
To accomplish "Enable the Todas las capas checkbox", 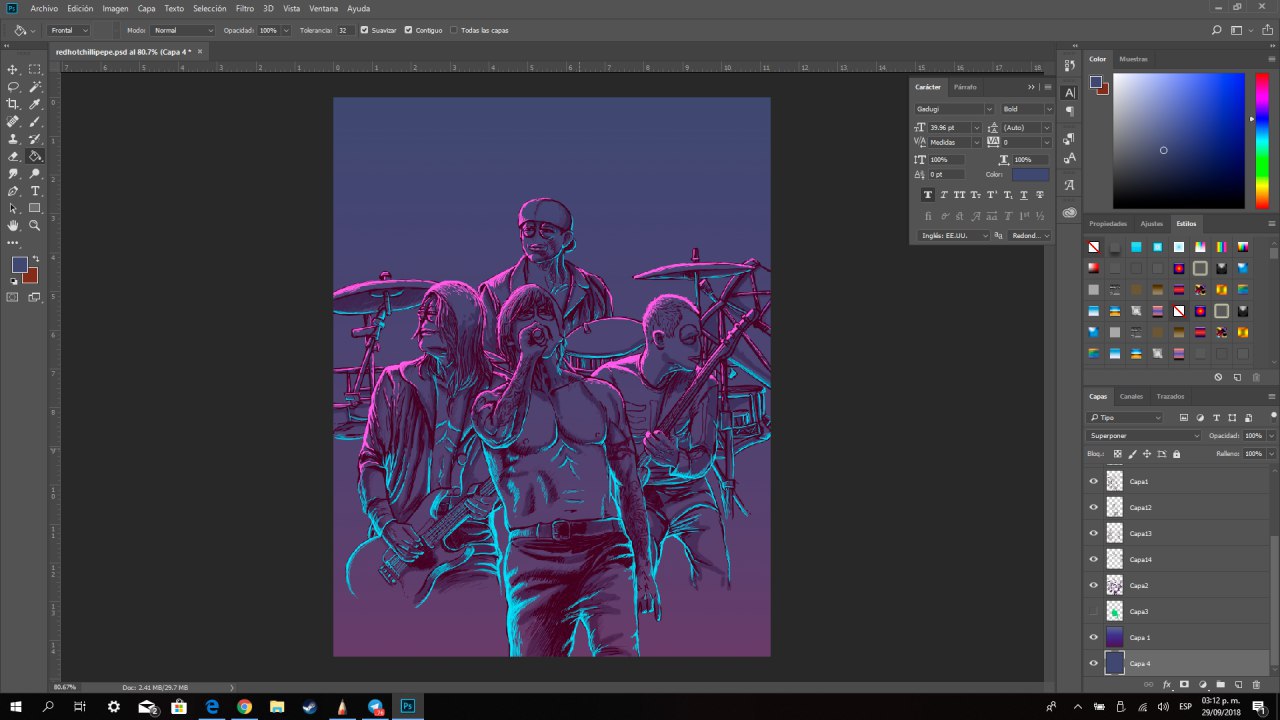I will pos(454,30).
